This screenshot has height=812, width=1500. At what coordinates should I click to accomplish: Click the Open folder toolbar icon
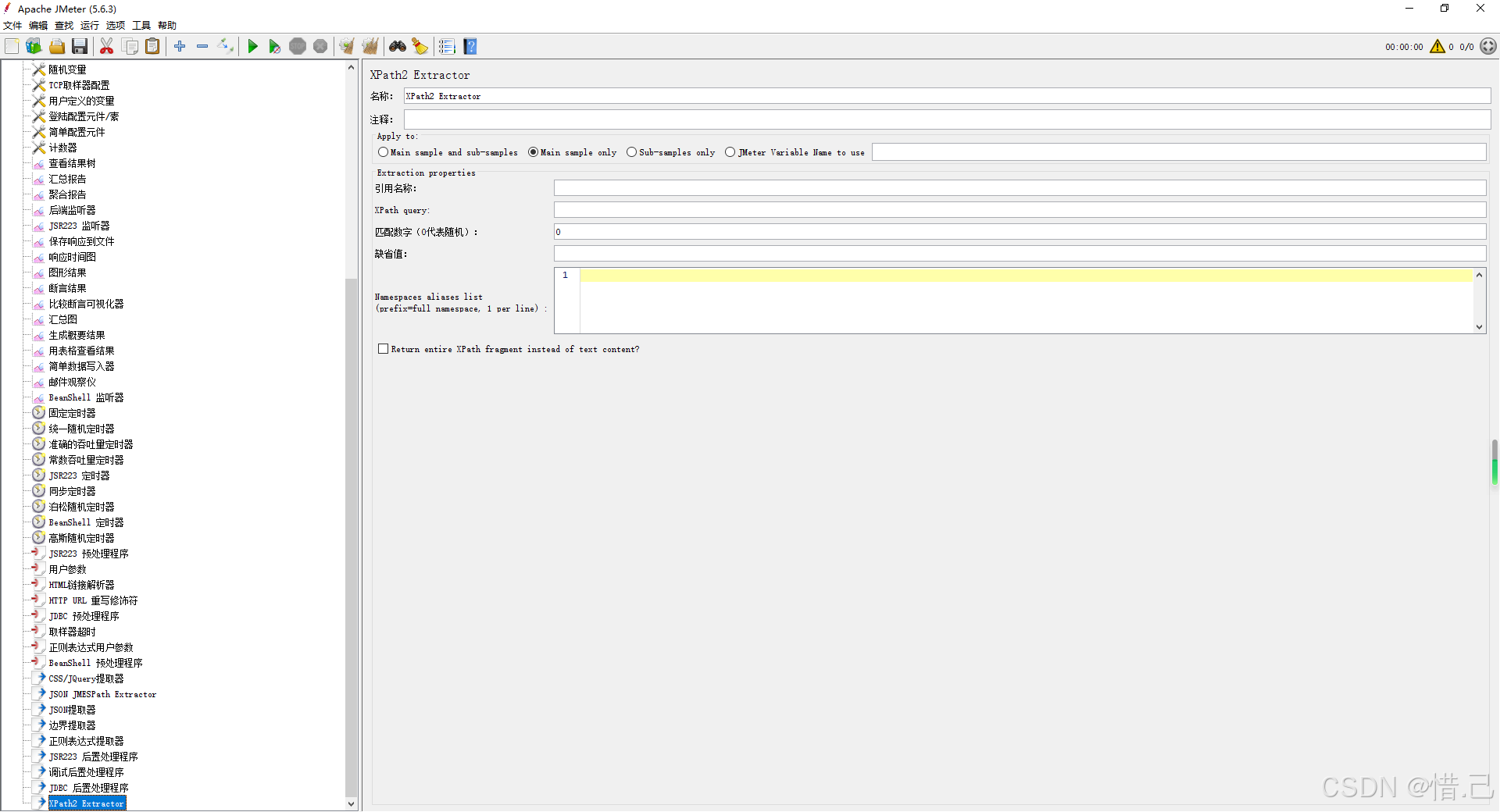pos(57,47)
